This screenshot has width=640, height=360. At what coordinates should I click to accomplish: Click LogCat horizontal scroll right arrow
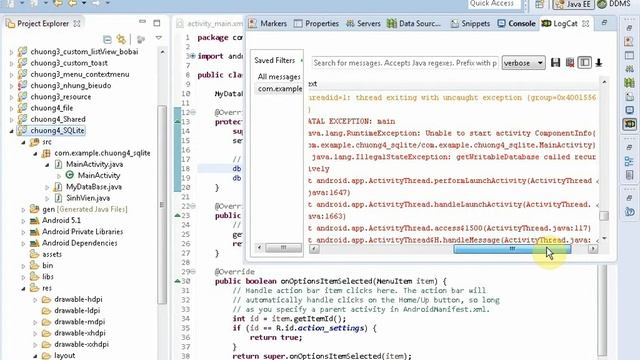(x=593, y=249)
